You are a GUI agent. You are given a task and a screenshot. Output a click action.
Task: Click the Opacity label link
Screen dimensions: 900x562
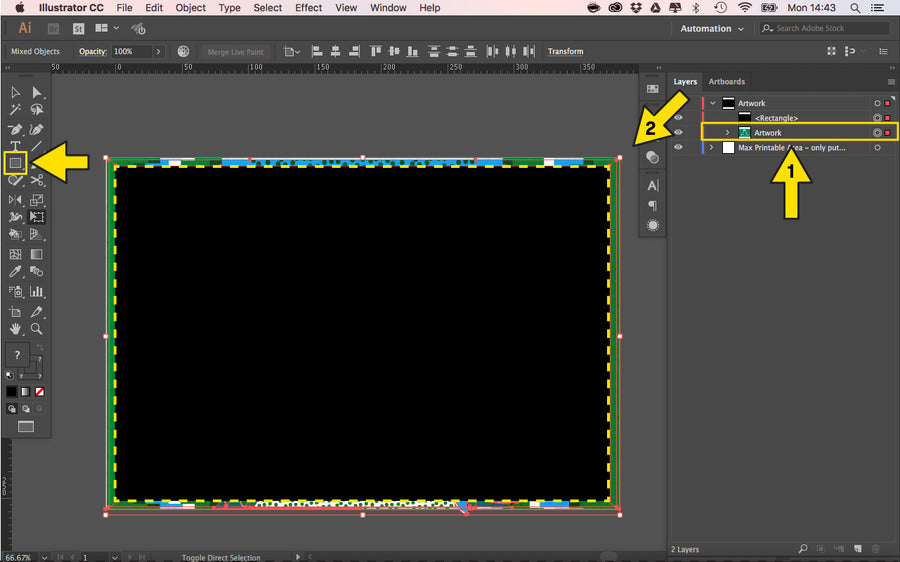[x=93, y=51]
